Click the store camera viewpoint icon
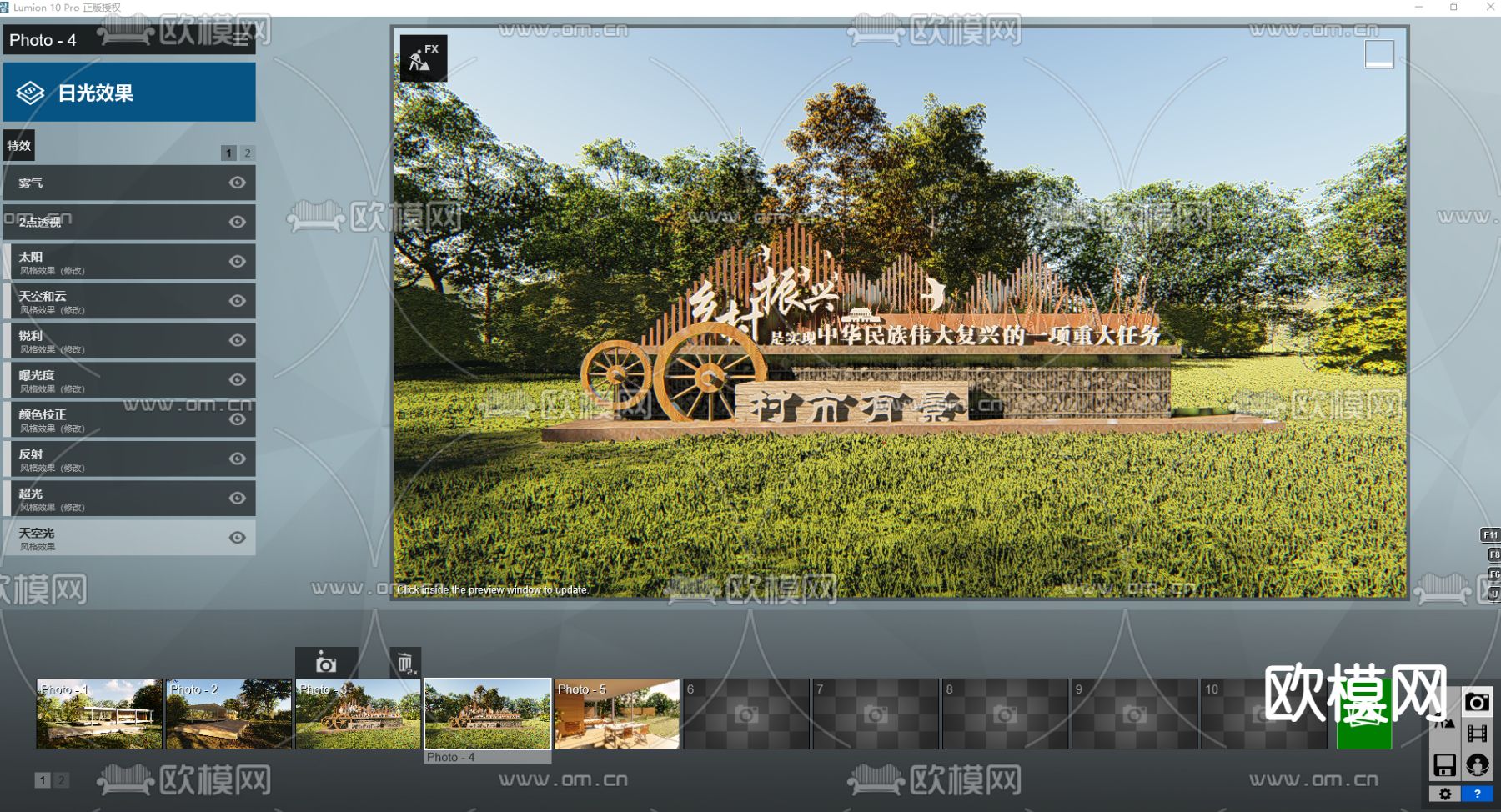 click(x=326, y=663)
